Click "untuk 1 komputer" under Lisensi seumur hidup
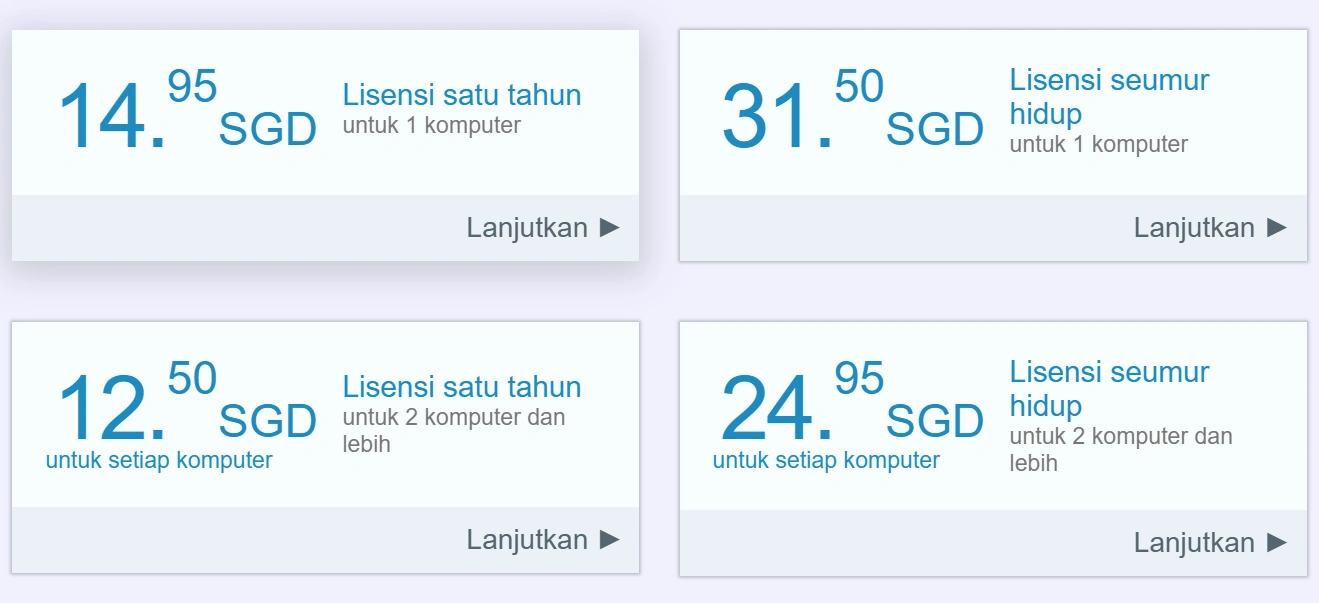1319x603 pixels. (x=1098, y=144)
